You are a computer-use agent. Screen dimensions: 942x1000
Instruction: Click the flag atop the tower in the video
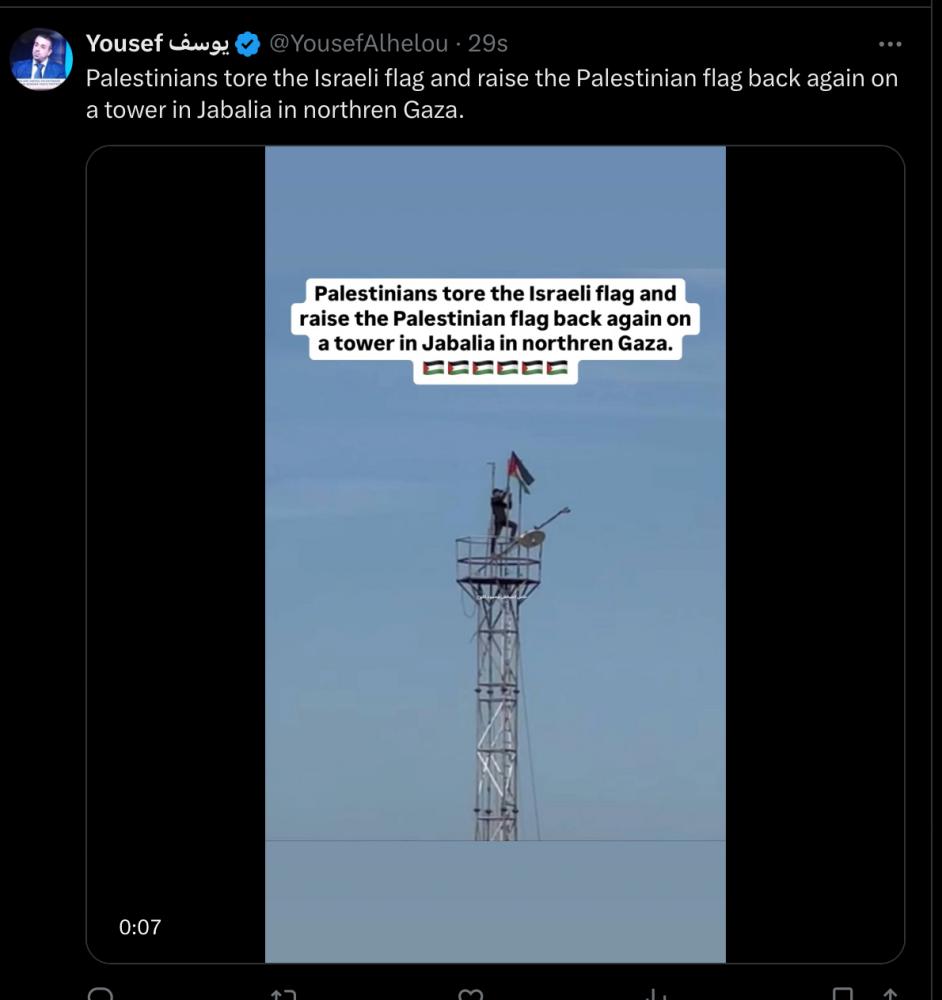tap(520, 470)
